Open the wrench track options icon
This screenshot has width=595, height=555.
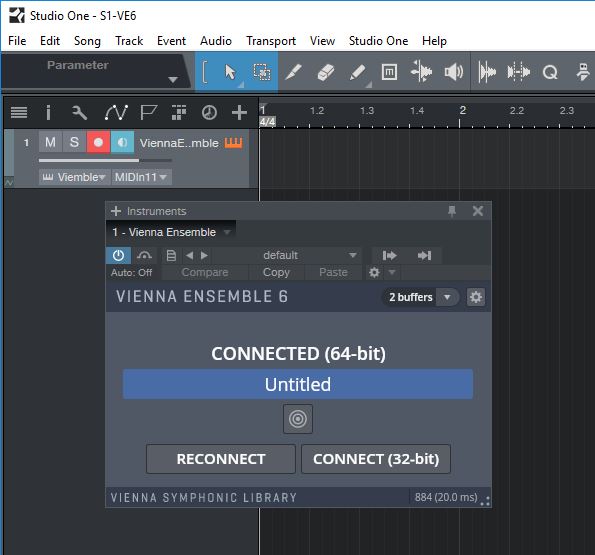(x=79, y=112)
